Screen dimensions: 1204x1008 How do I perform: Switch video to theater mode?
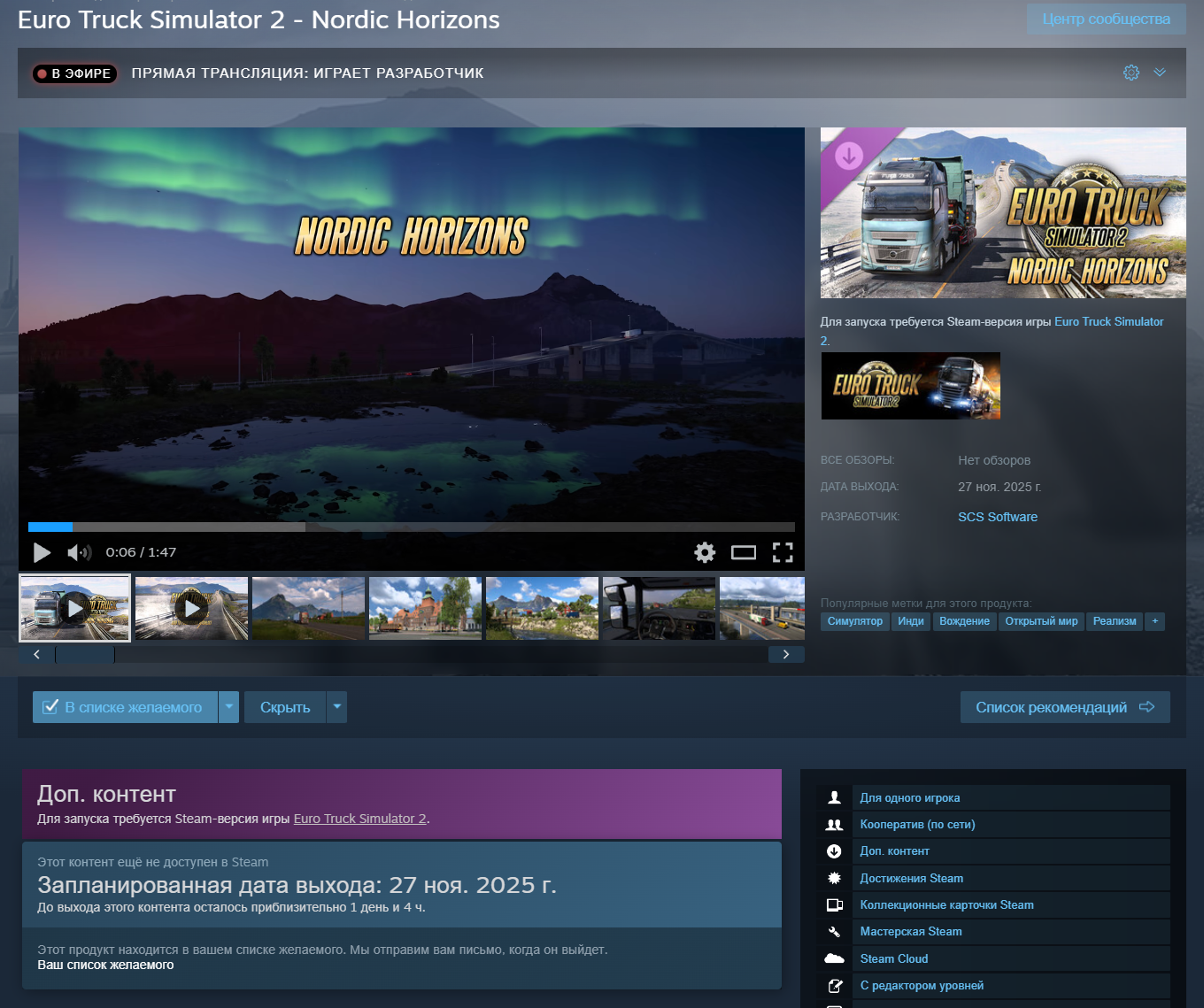(x=744, y=552)
